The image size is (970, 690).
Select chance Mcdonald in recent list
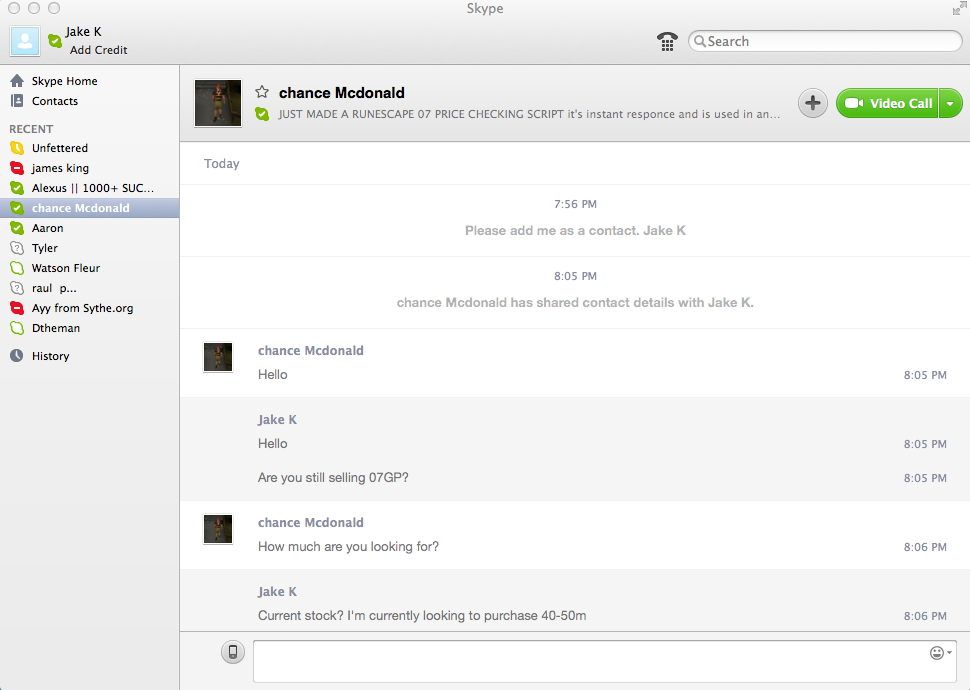click(90, 208)
